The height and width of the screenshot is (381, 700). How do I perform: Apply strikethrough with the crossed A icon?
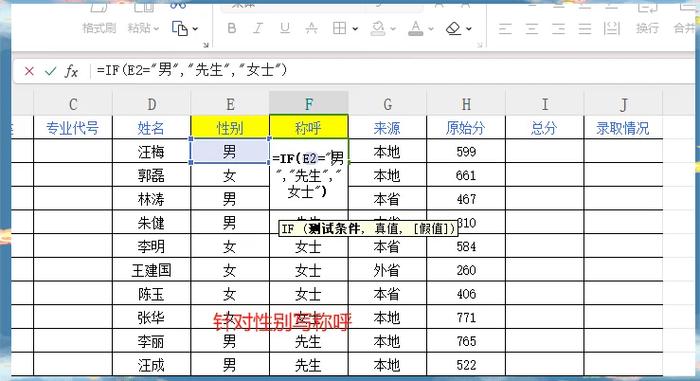pos(311,29)
